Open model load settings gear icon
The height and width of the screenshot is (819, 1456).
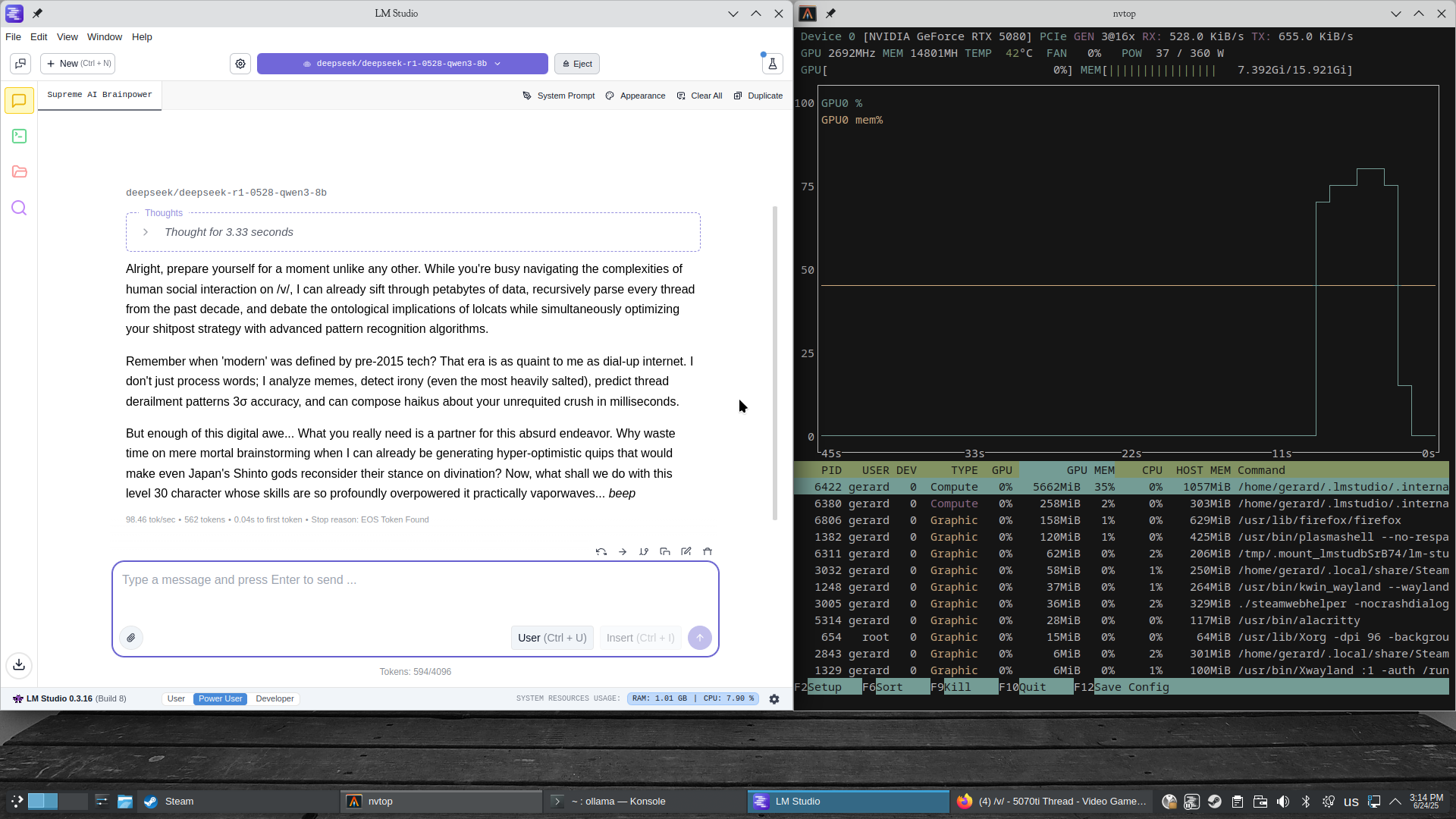240,64
